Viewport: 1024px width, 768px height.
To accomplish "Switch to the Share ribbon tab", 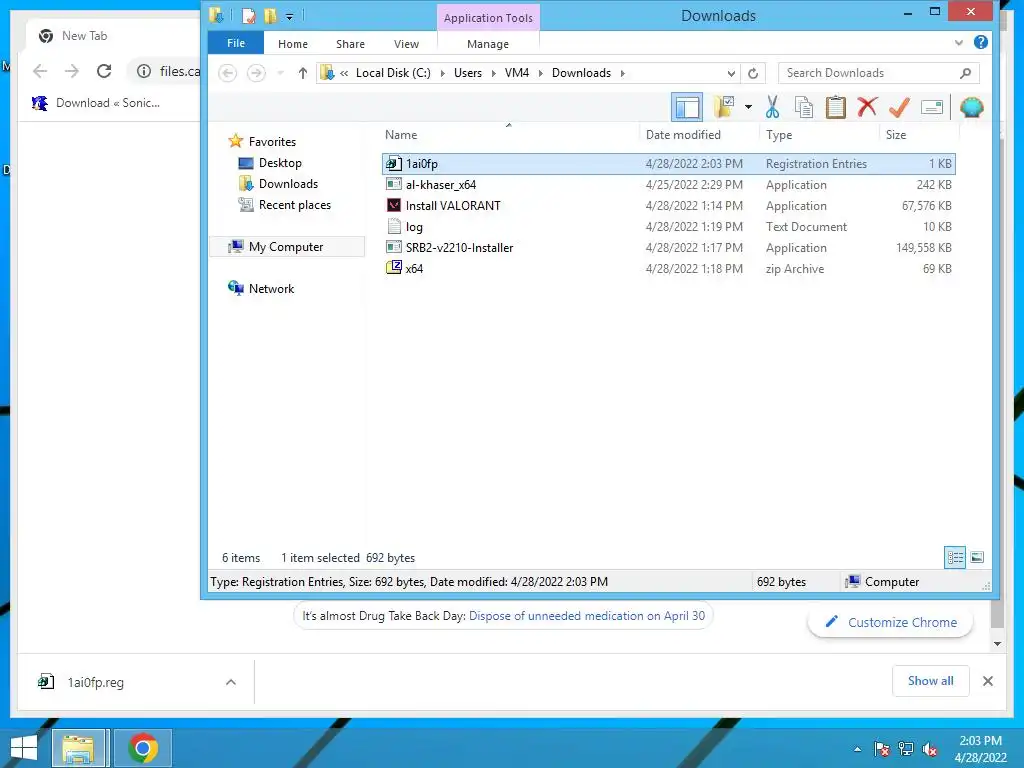I will pyautogui.click(x=350, y=44).
